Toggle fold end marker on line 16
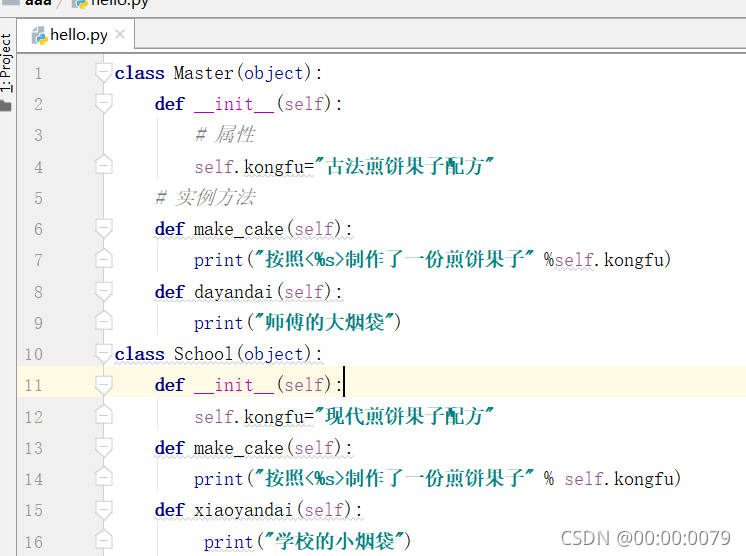Screen dimensions: 746x556 pos(103,540)
